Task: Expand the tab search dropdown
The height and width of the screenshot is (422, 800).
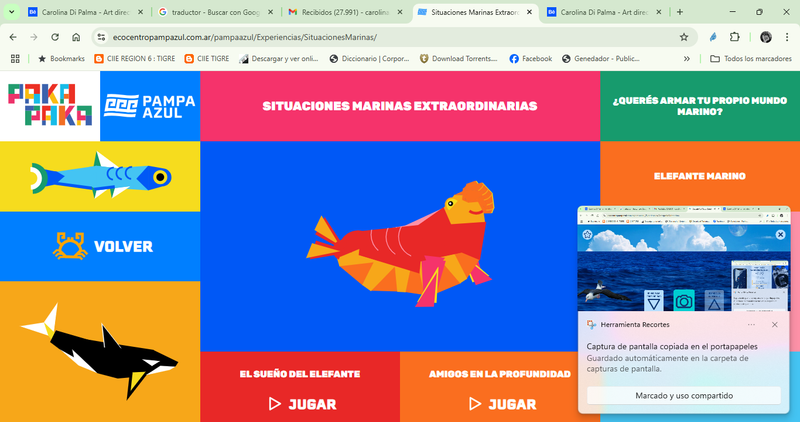Action: click(11, 12)
